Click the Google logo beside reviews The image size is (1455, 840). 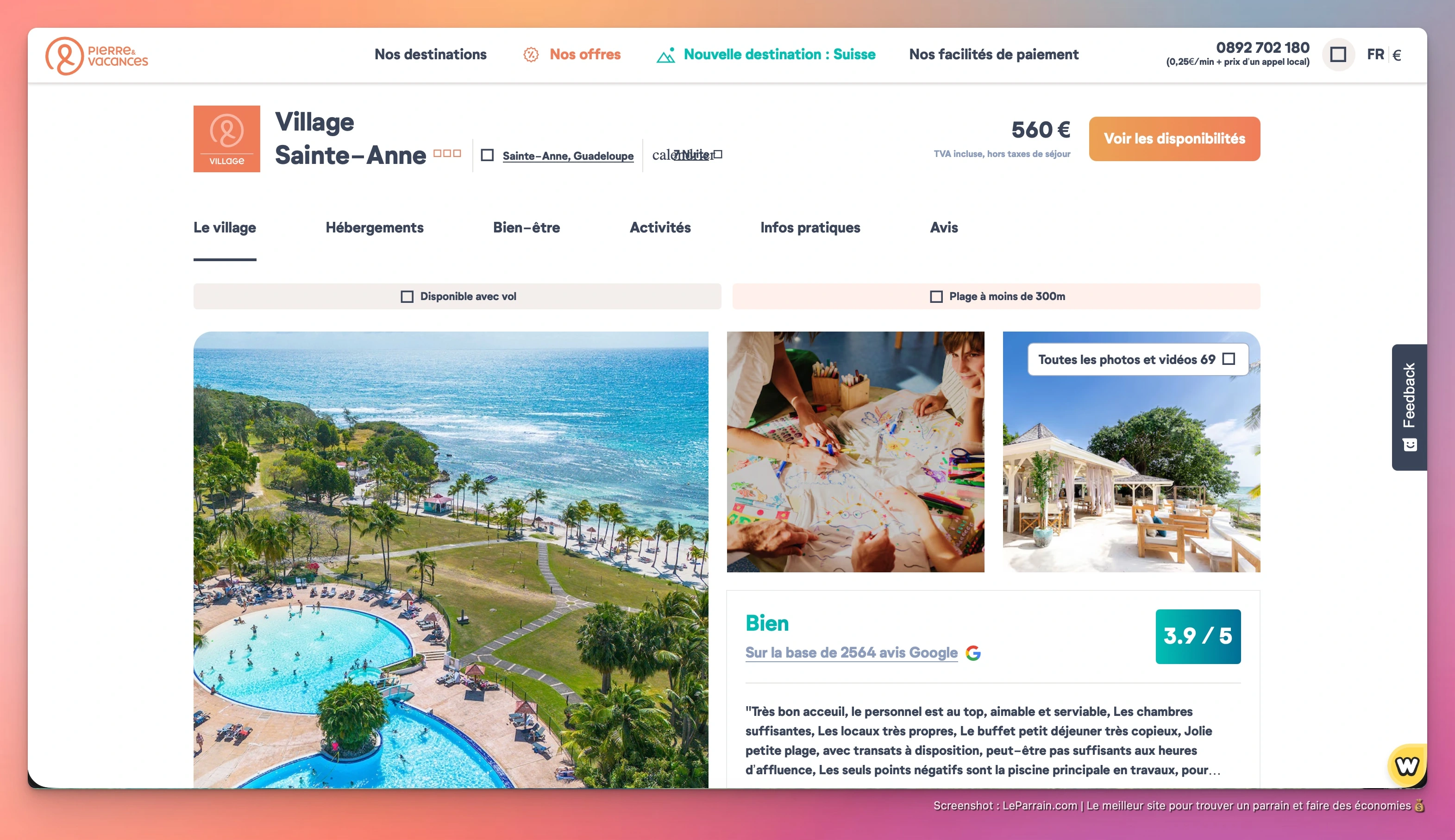click(x=973, y=652)
